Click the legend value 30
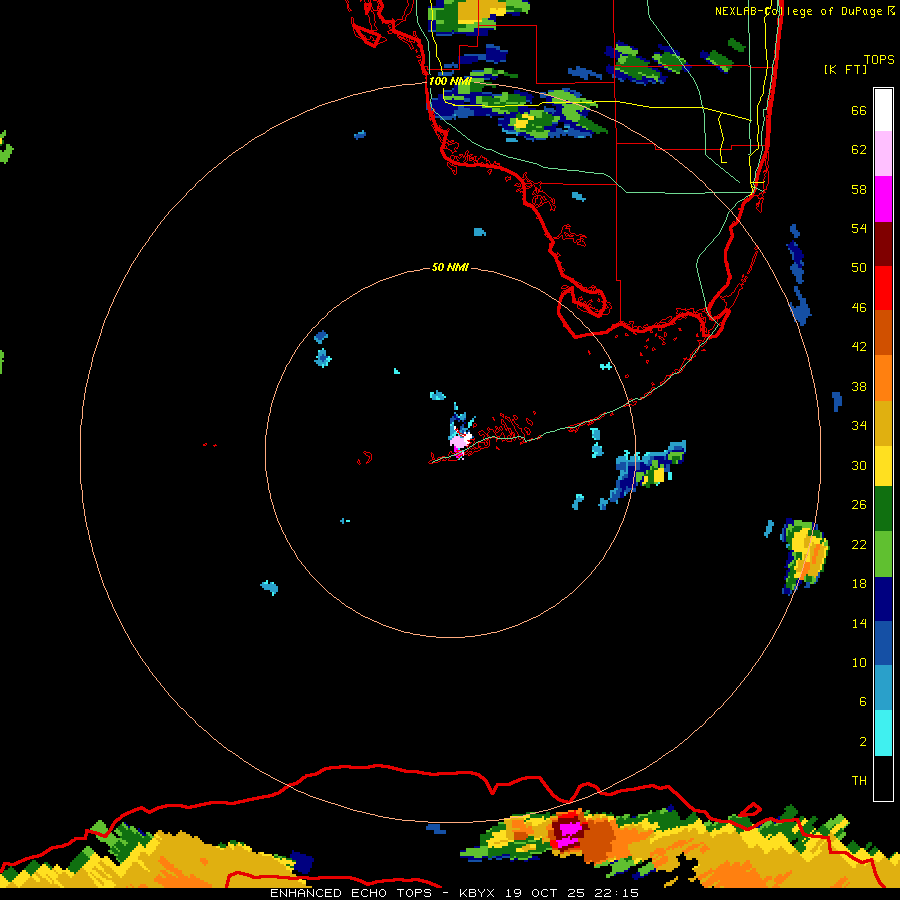900x900 pixels. 859,465
